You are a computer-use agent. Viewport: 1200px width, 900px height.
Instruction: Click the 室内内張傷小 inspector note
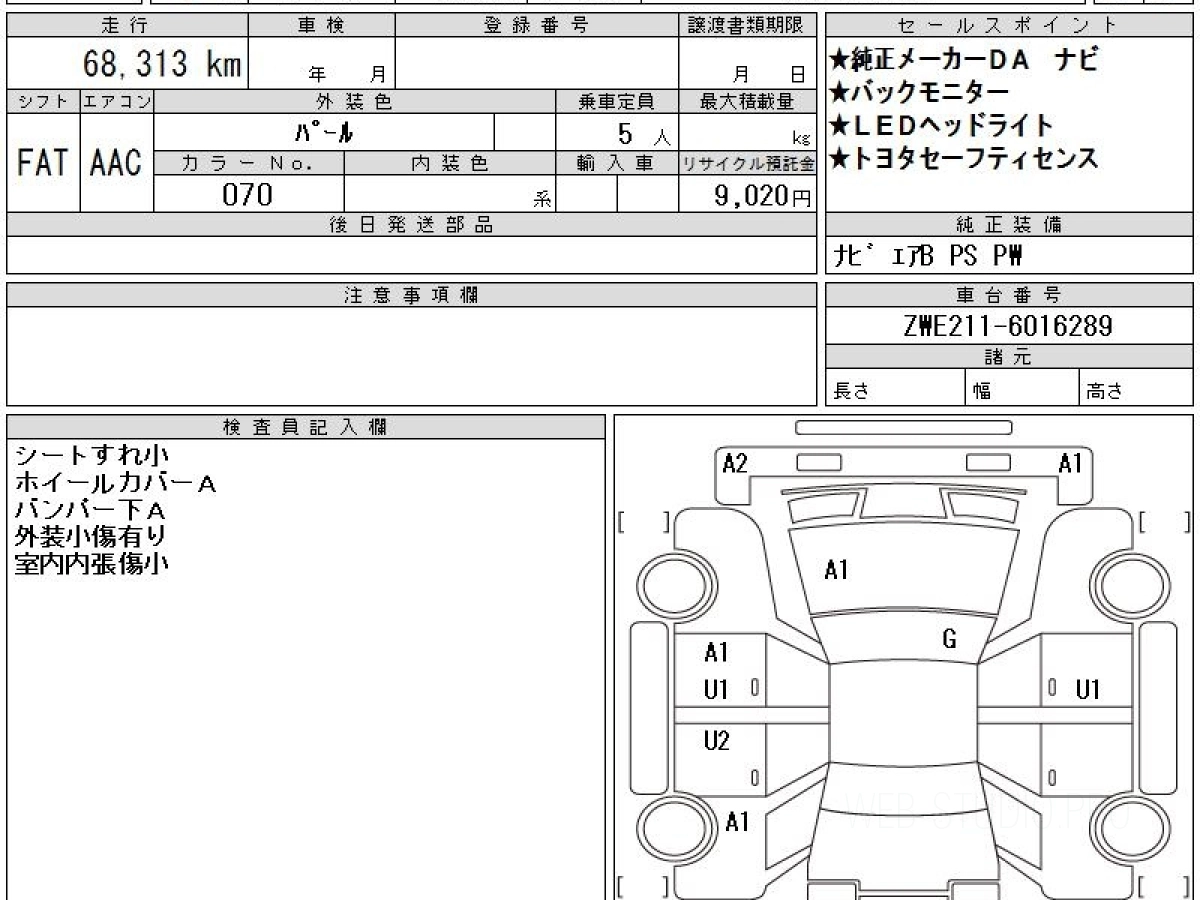91,564
